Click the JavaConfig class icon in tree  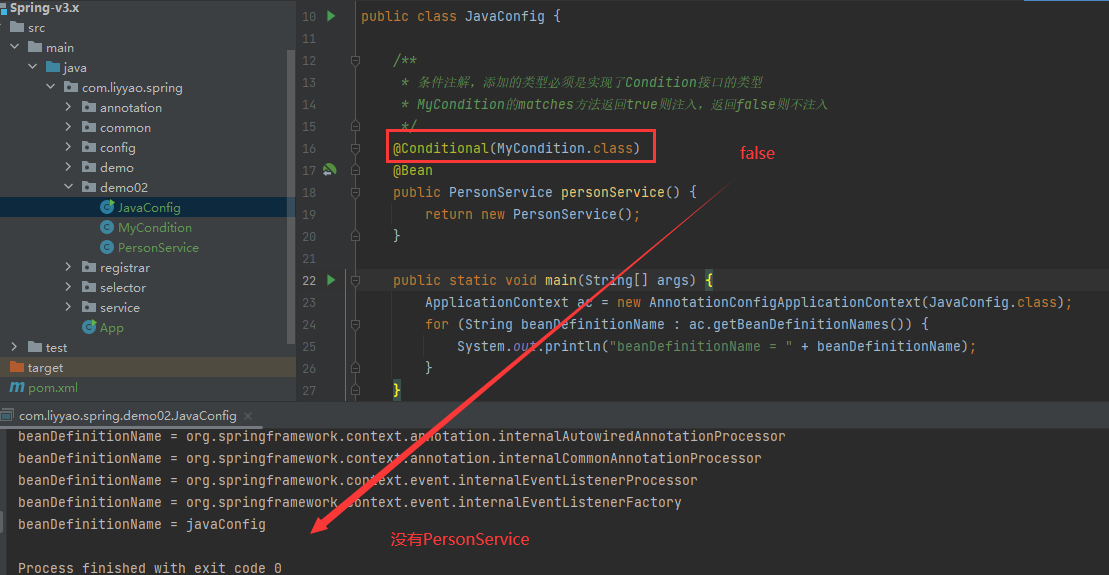[x=107, y=207]
